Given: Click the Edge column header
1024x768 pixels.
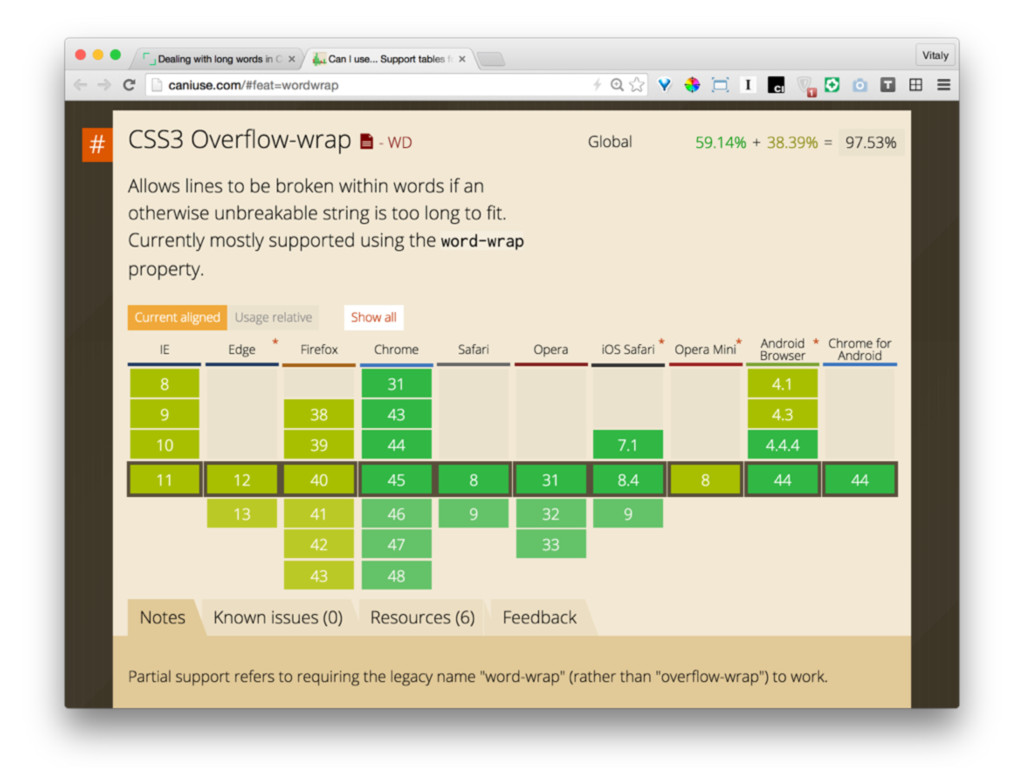Looking at the screenshot, I should [242, 349].
